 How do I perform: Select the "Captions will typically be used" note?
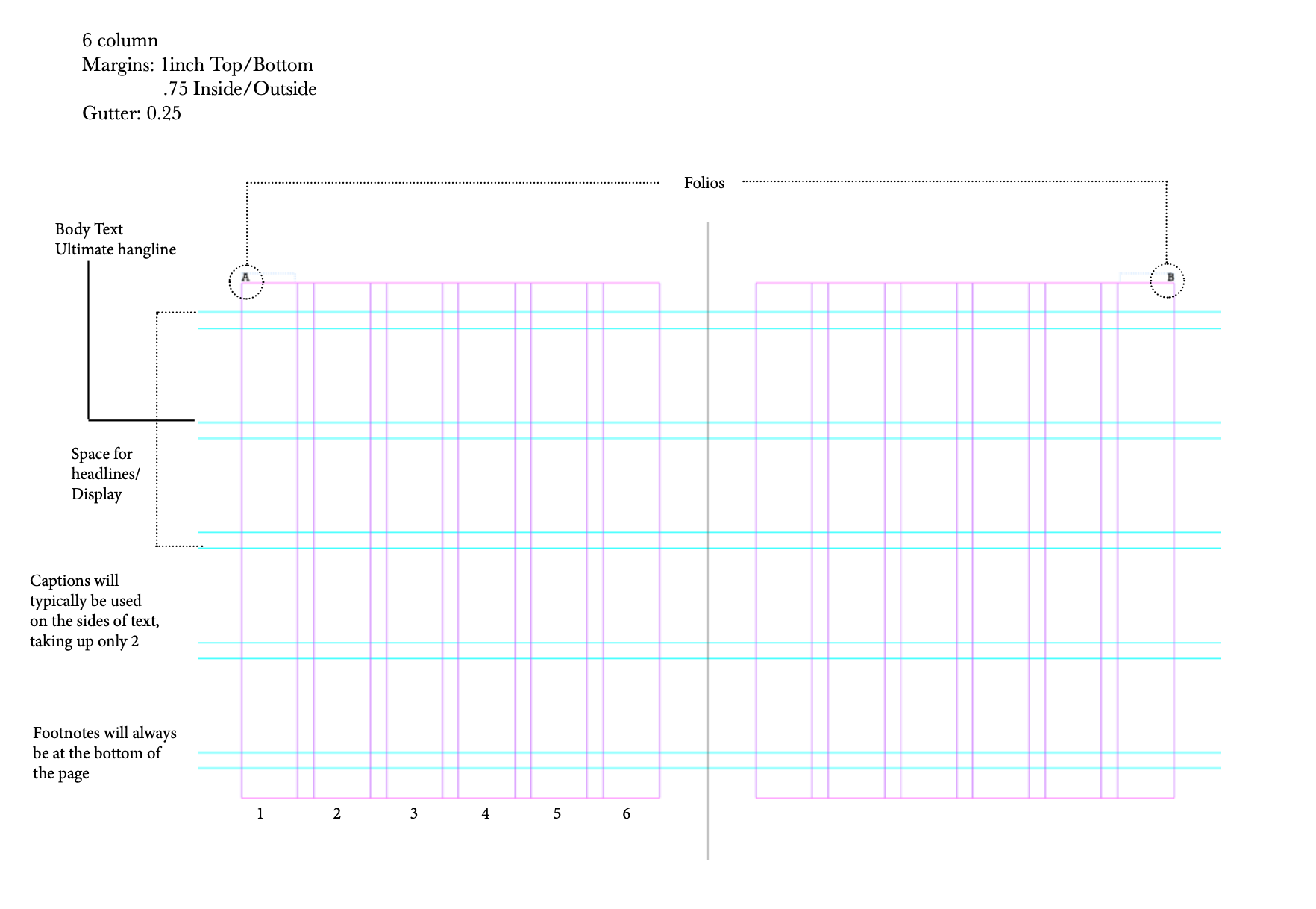(95, 610)
